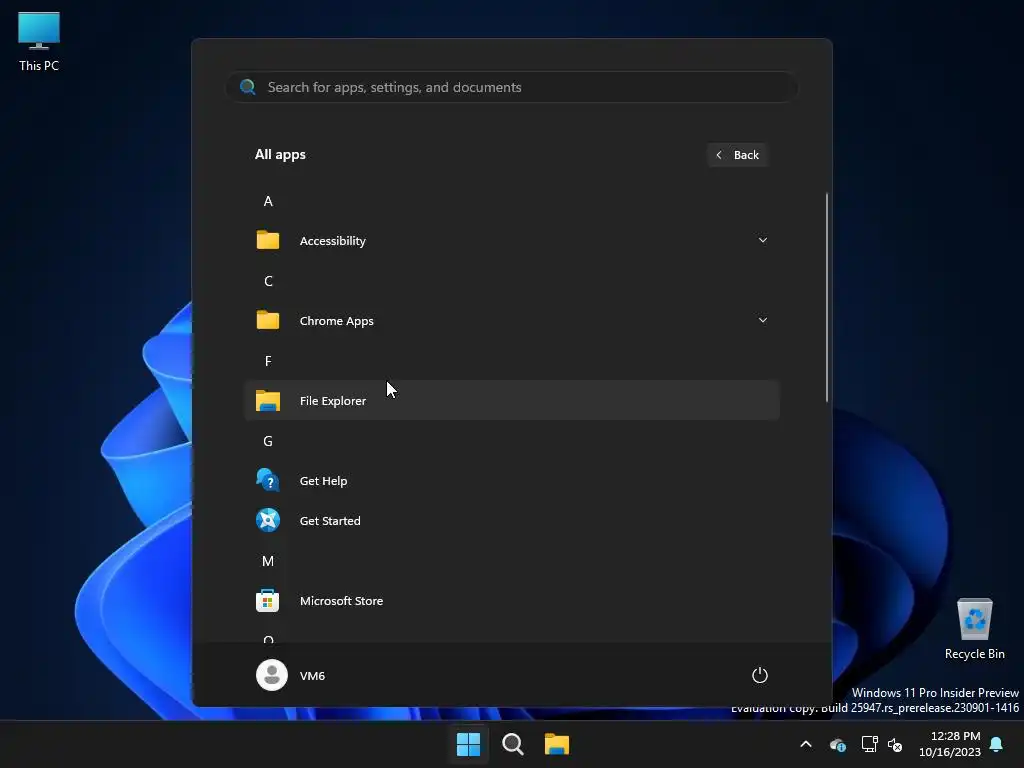Jump using letter header M
The image size is (1024, 768).
tap(268, 561)
